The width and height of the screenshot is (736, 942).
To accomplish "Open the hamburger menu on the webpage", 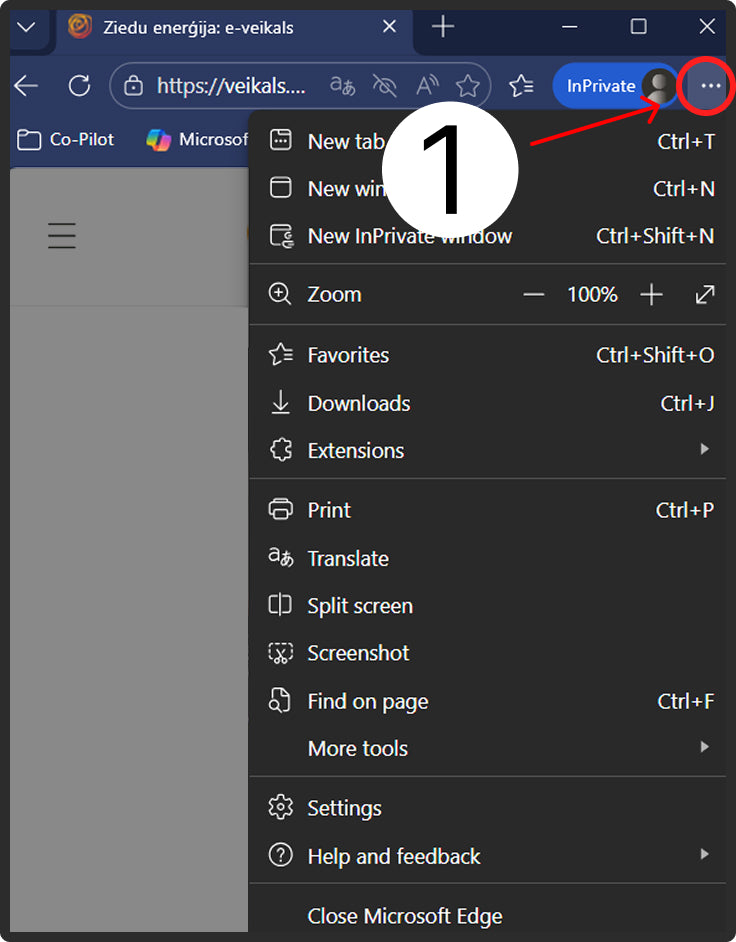I will point(62,235).
